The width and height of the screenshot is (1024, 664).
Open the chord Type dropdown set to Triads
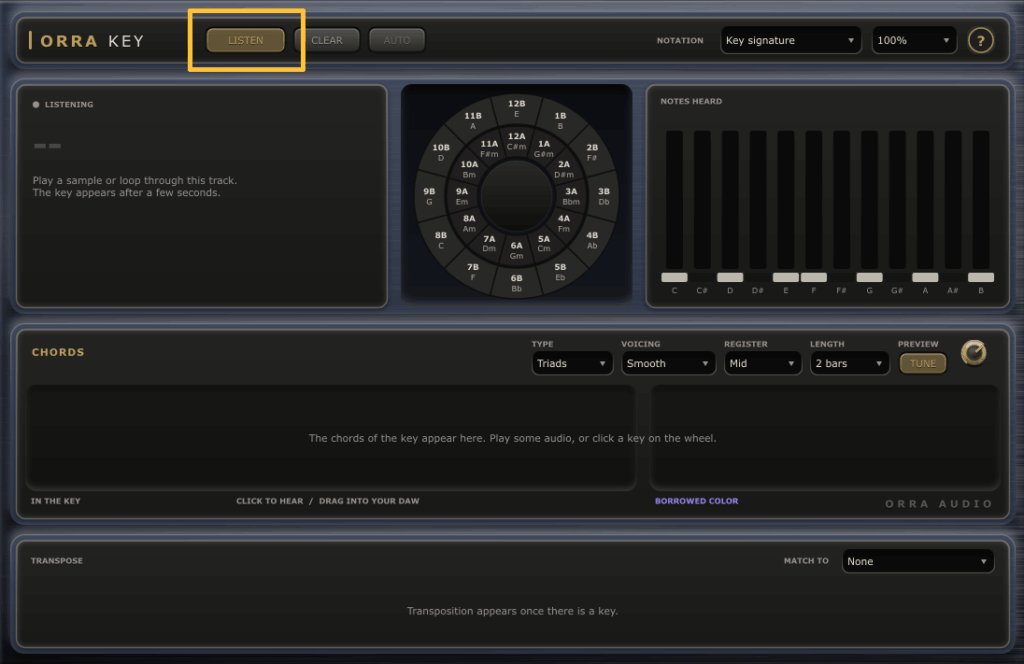(572, 363)
